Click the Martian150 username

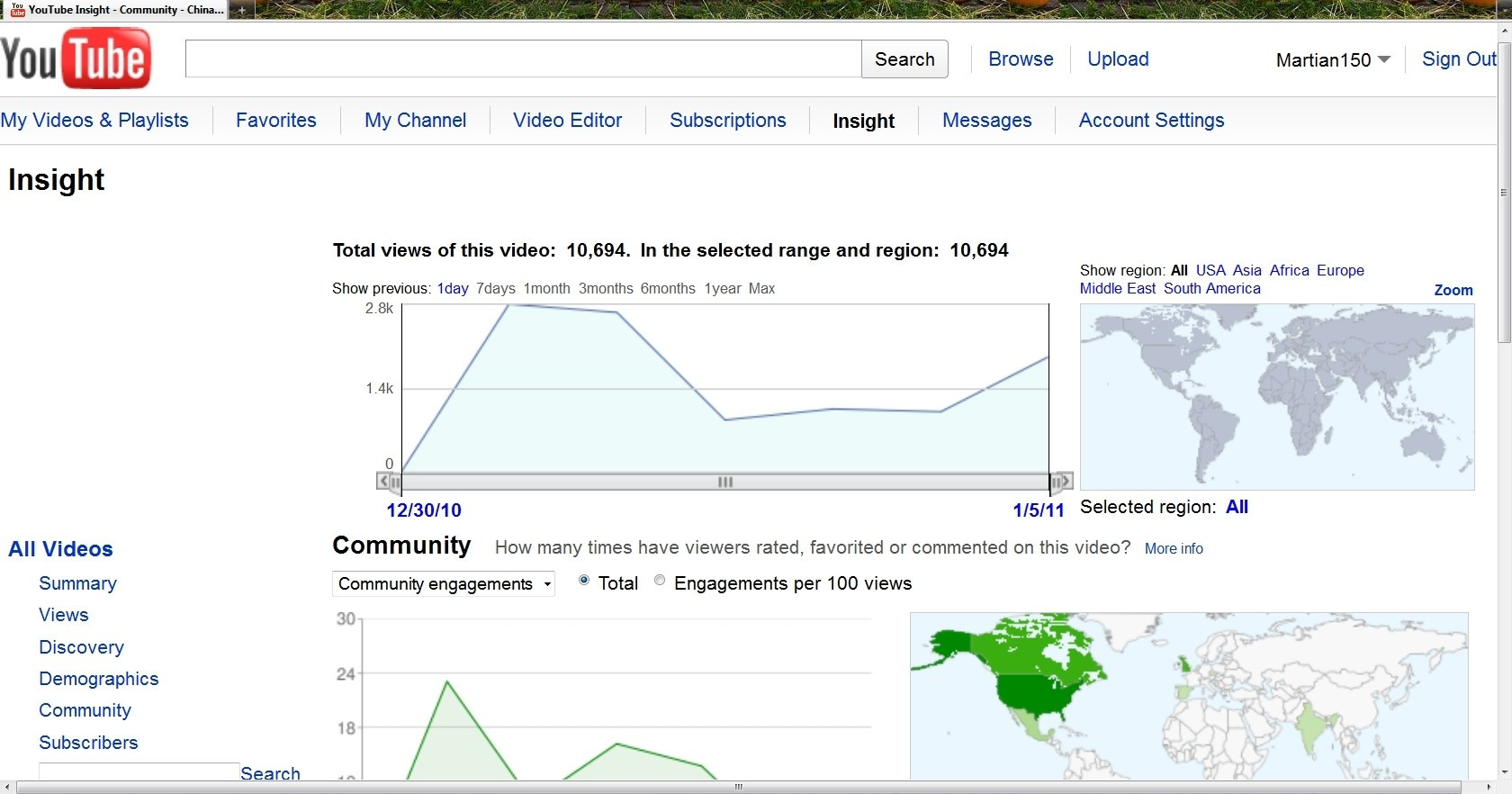pyautogui.click(x=1323, y=60)
